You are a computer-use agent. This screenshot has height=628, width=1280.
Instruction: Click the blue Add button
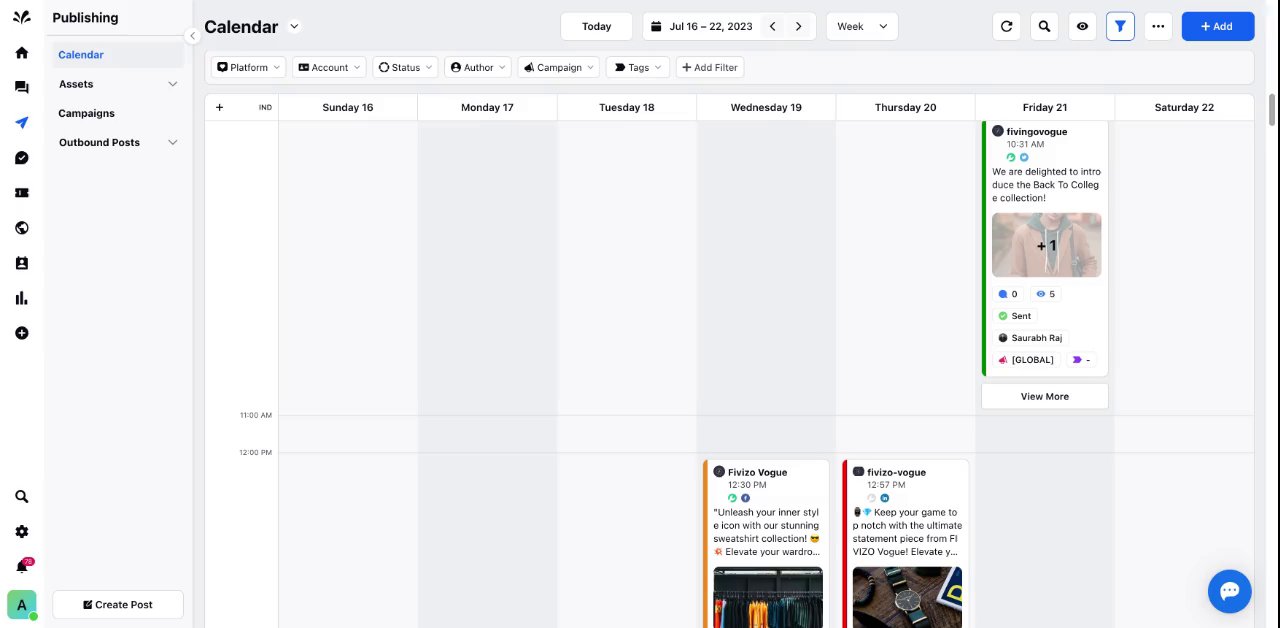click(1218, 26)
